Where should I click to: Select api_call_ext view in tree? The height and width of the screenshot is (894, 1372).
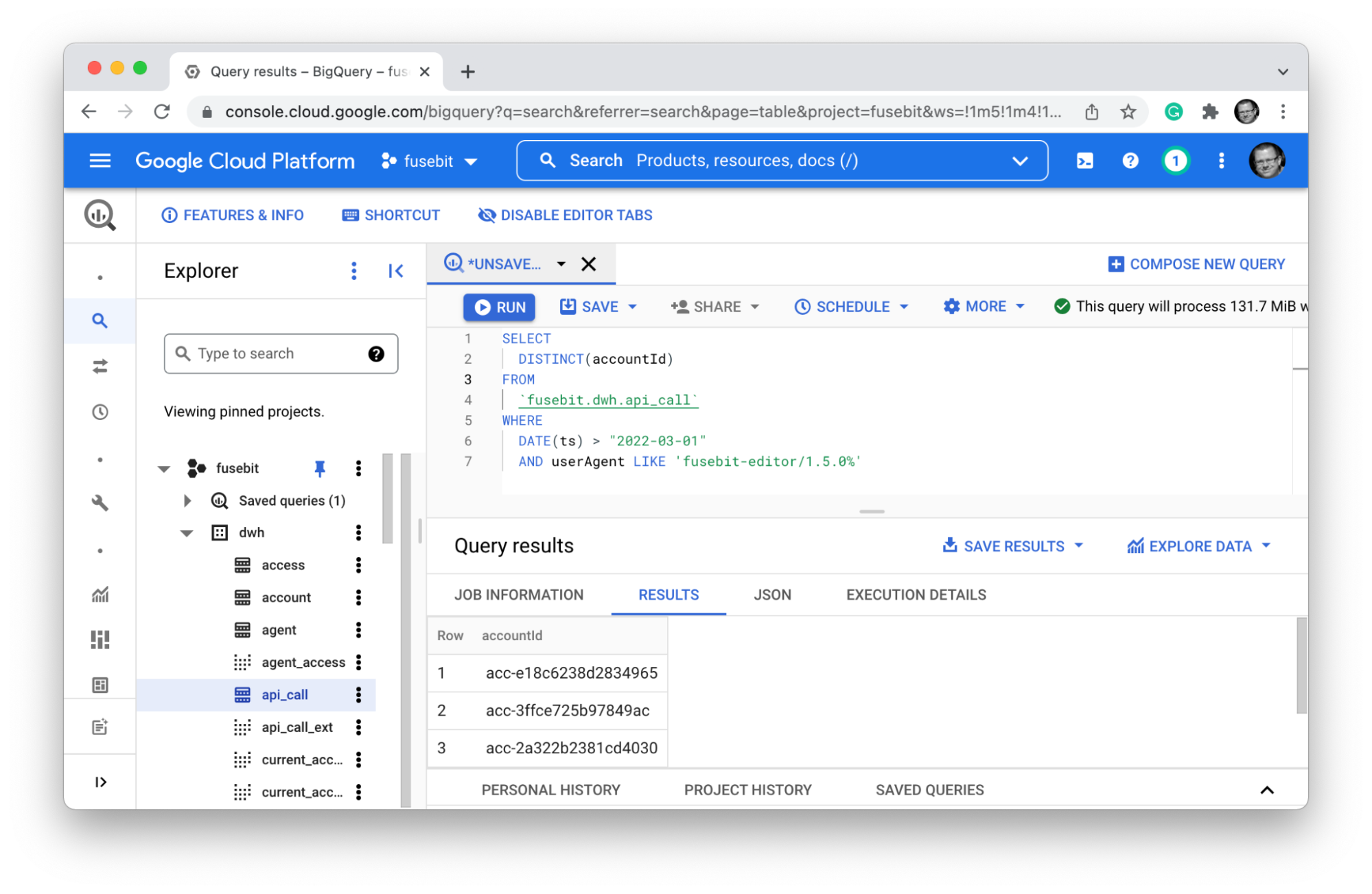coord(297,727)
